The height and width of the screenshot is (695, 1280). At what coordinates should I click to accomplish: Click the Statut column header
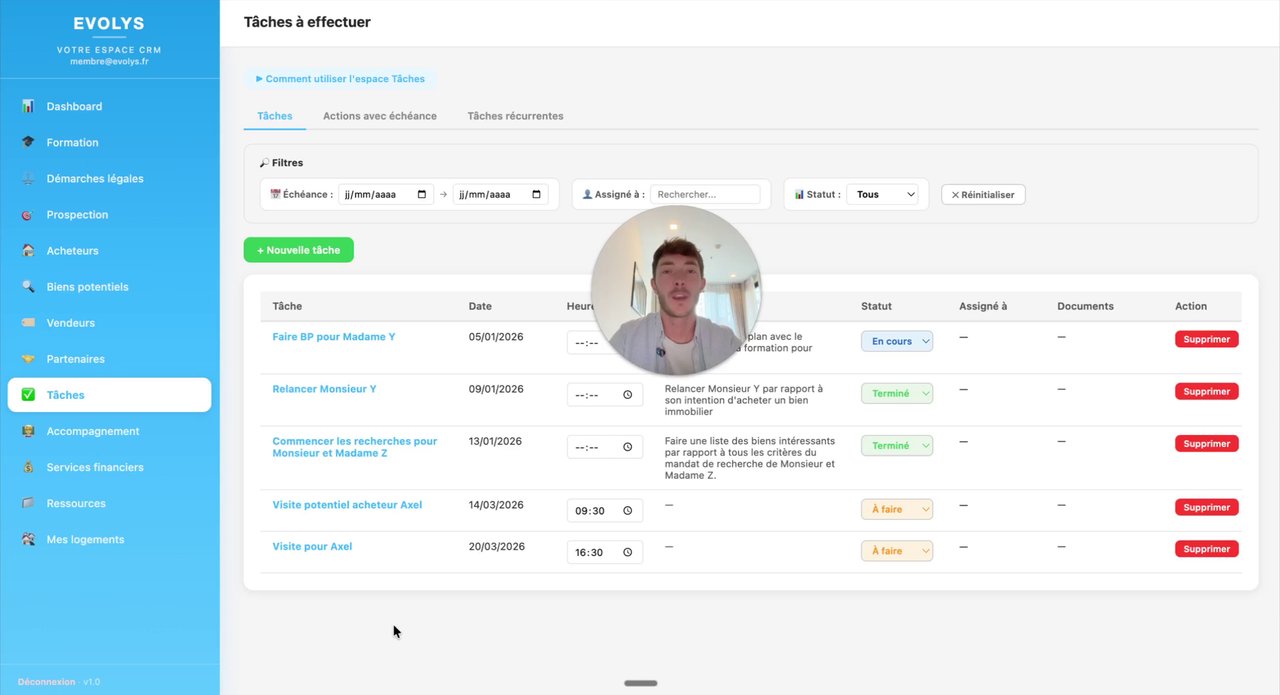coord(876,306)
